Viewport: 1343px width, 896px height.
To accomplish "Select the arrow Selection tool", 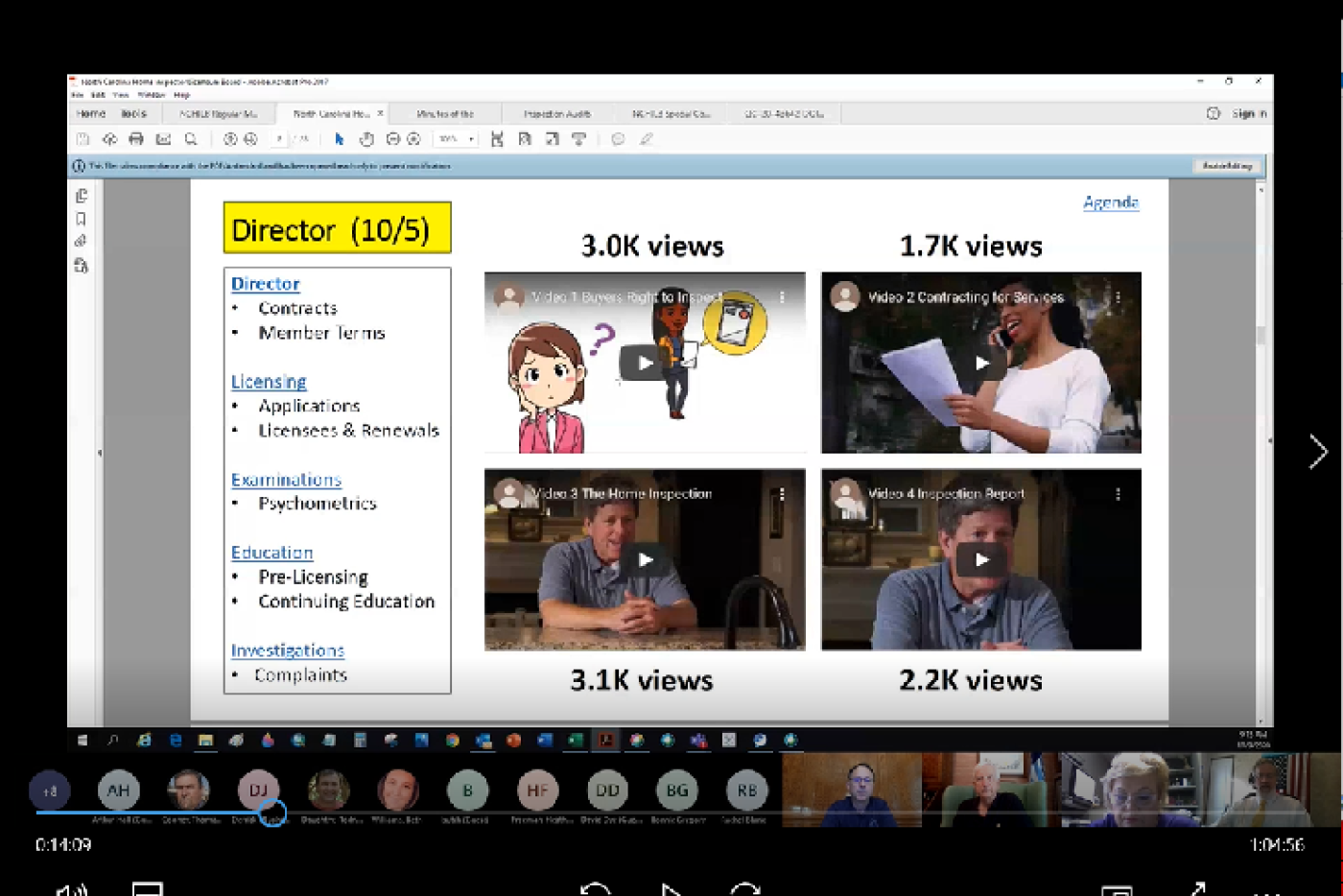I will tap(339, 139).
